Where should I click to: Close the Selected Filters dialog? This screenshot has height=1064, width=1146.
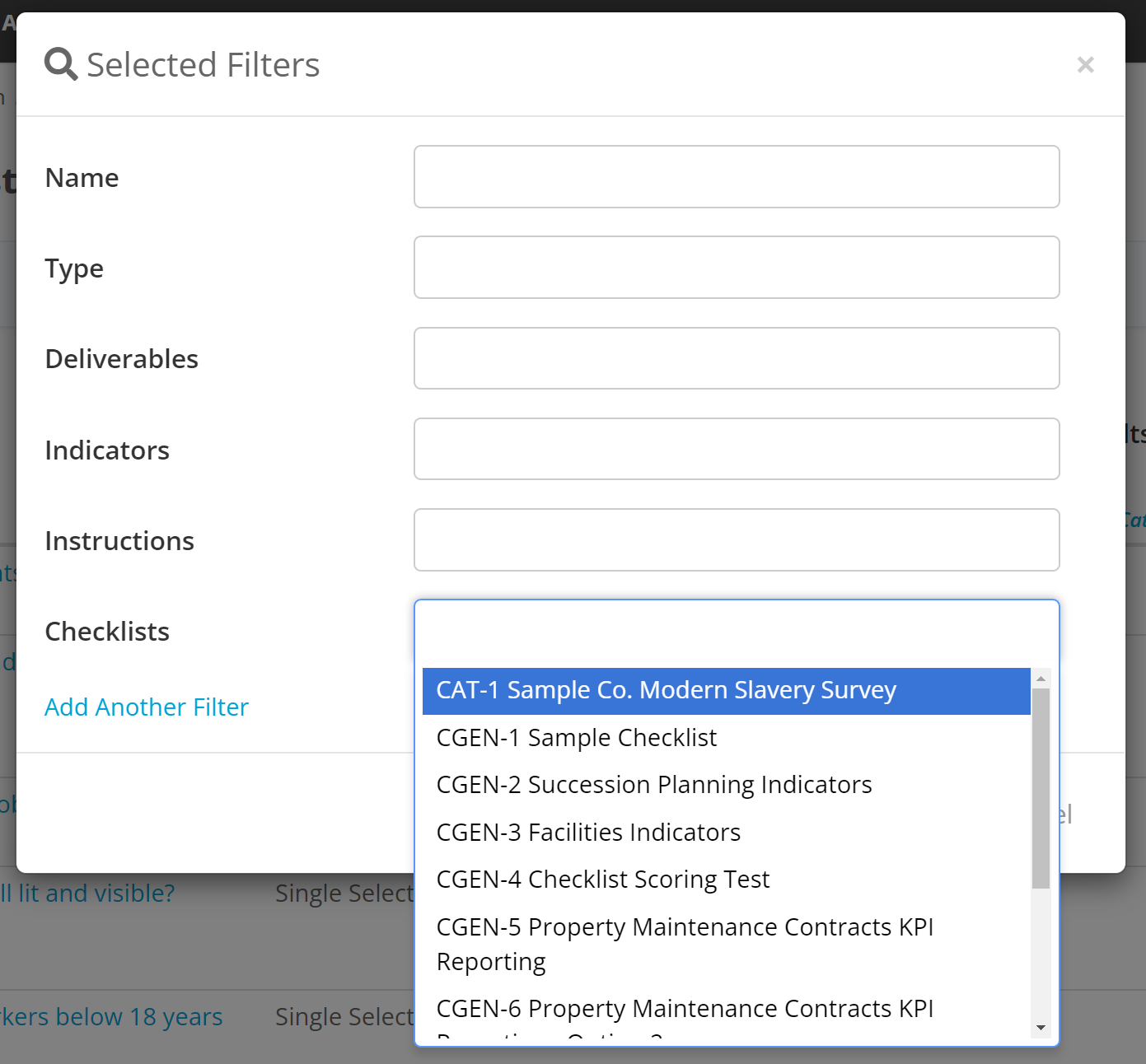[x=1085, y=64]
